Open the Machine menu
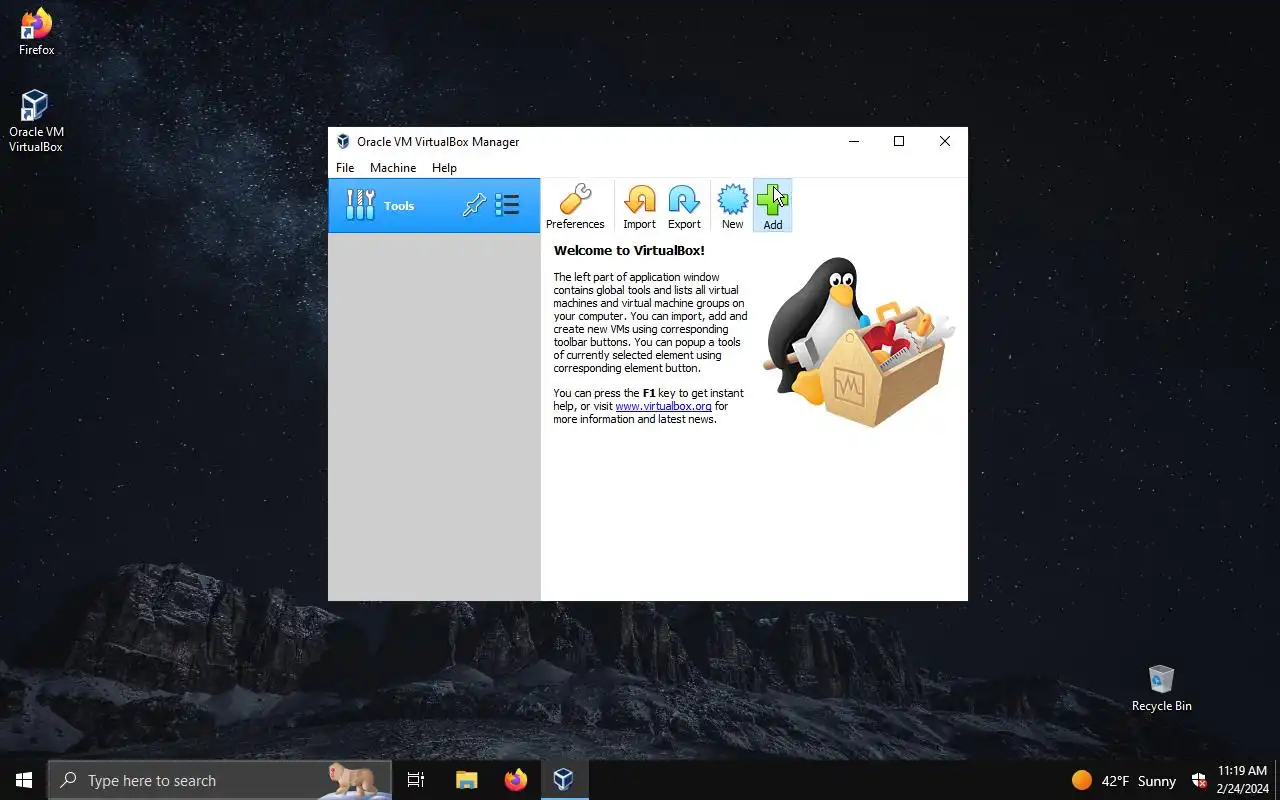1280x800 pixels. click(393, 168)
